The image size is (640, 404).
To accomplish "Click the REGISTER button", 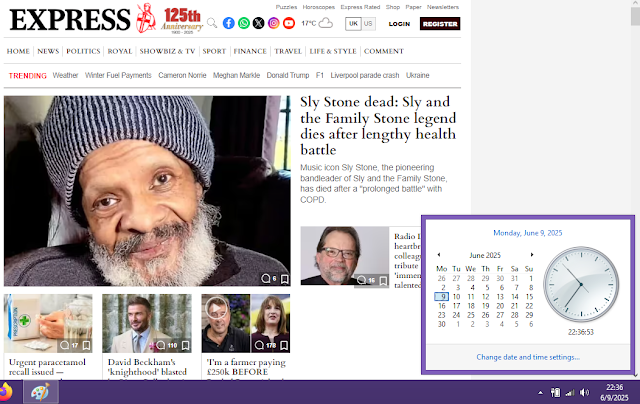I will (440, 24).
